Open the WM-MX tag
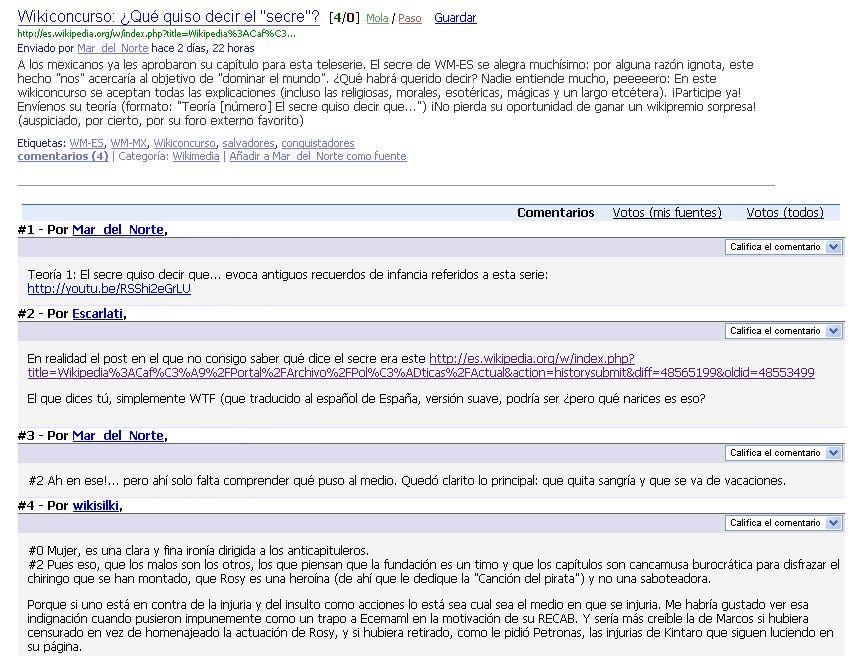This screenshot has width=861, height=656. pos(128,143)
